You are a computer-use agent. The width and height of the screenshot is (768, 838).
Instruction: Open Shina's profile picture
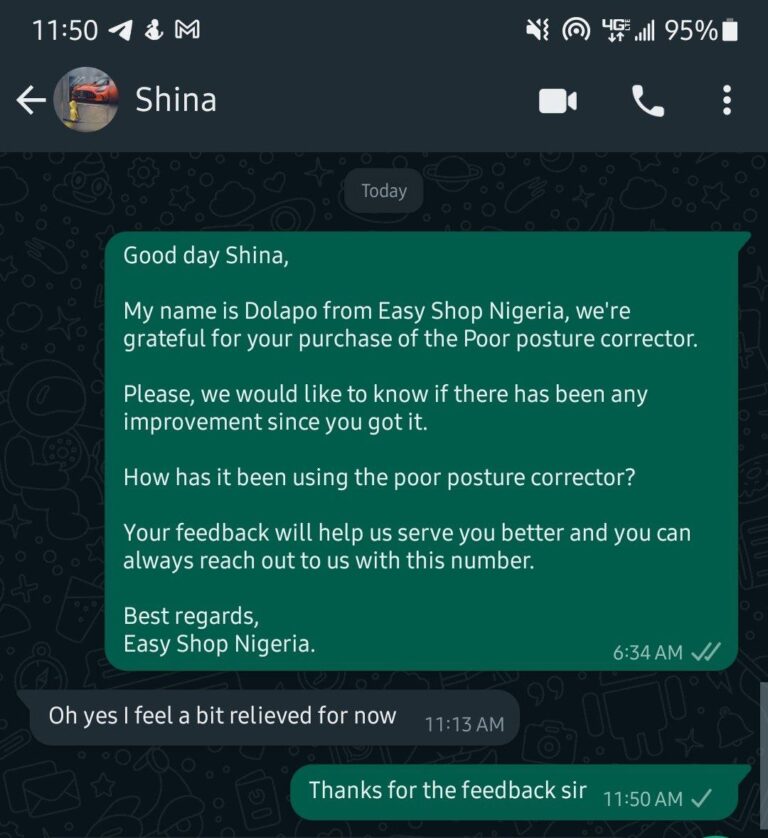coord(86,99)
